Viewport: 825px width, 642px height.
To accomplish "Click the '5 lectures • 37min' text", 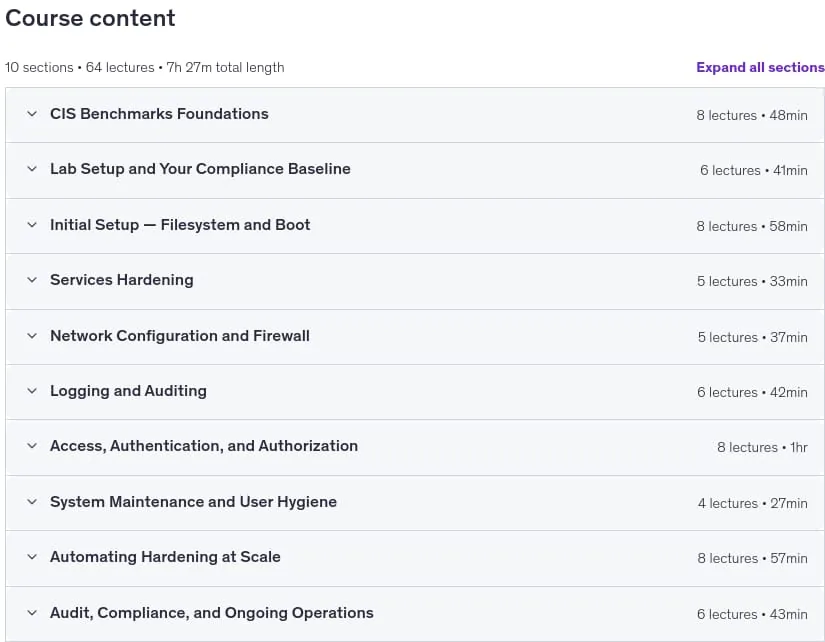I will [x=752, y=337].
